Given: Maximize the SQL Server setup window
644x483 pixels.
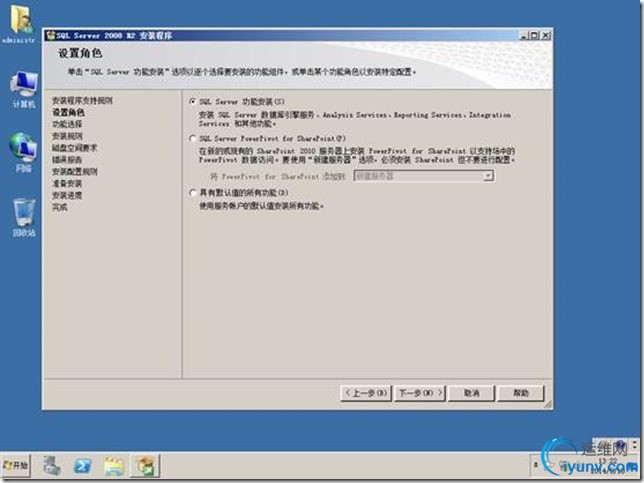Looking at the screenshot, I should click(x=534, y=35).
